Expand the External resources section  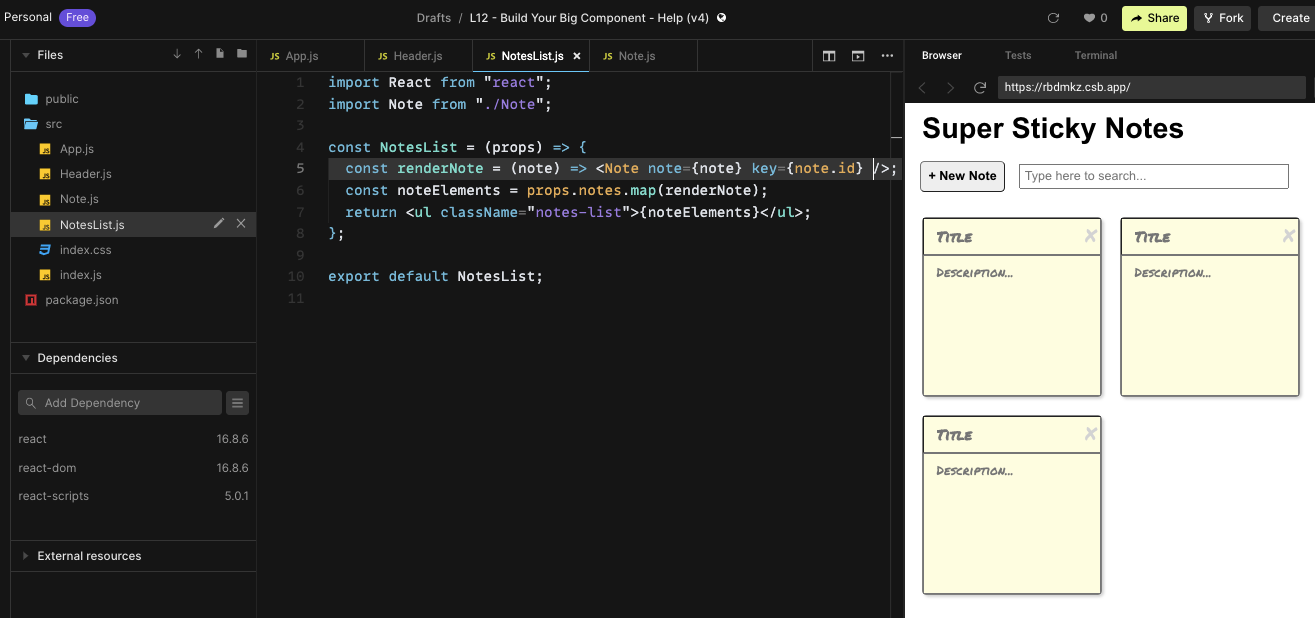25,556
